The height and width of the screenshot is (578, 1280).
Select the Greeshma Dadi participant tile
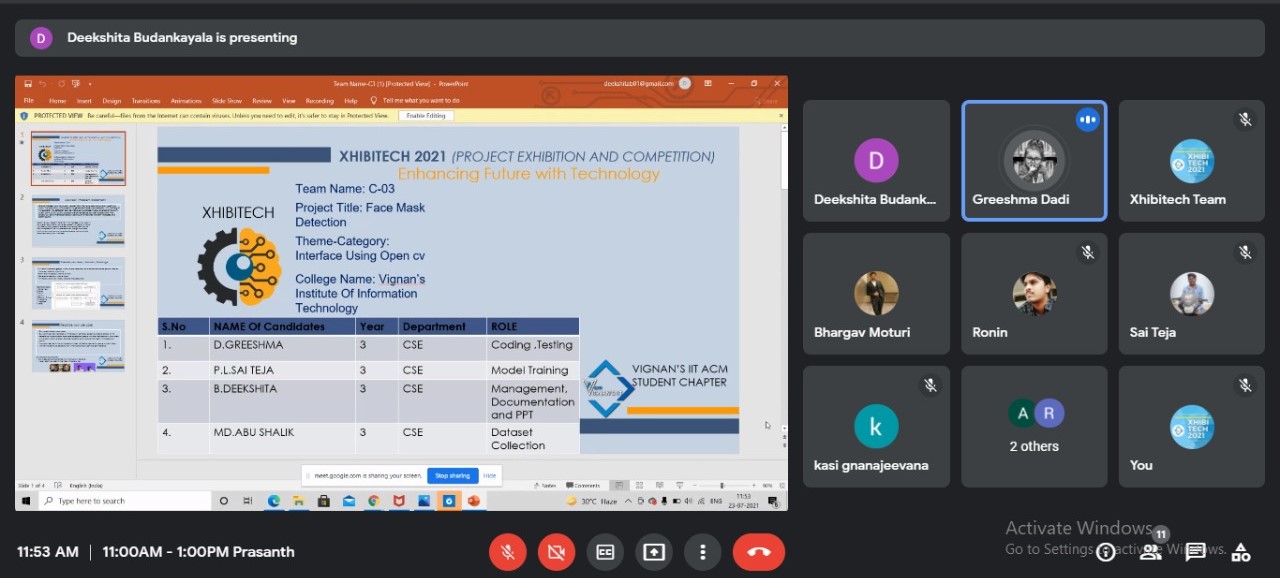pyautogui.click(x=1034, y=160)
